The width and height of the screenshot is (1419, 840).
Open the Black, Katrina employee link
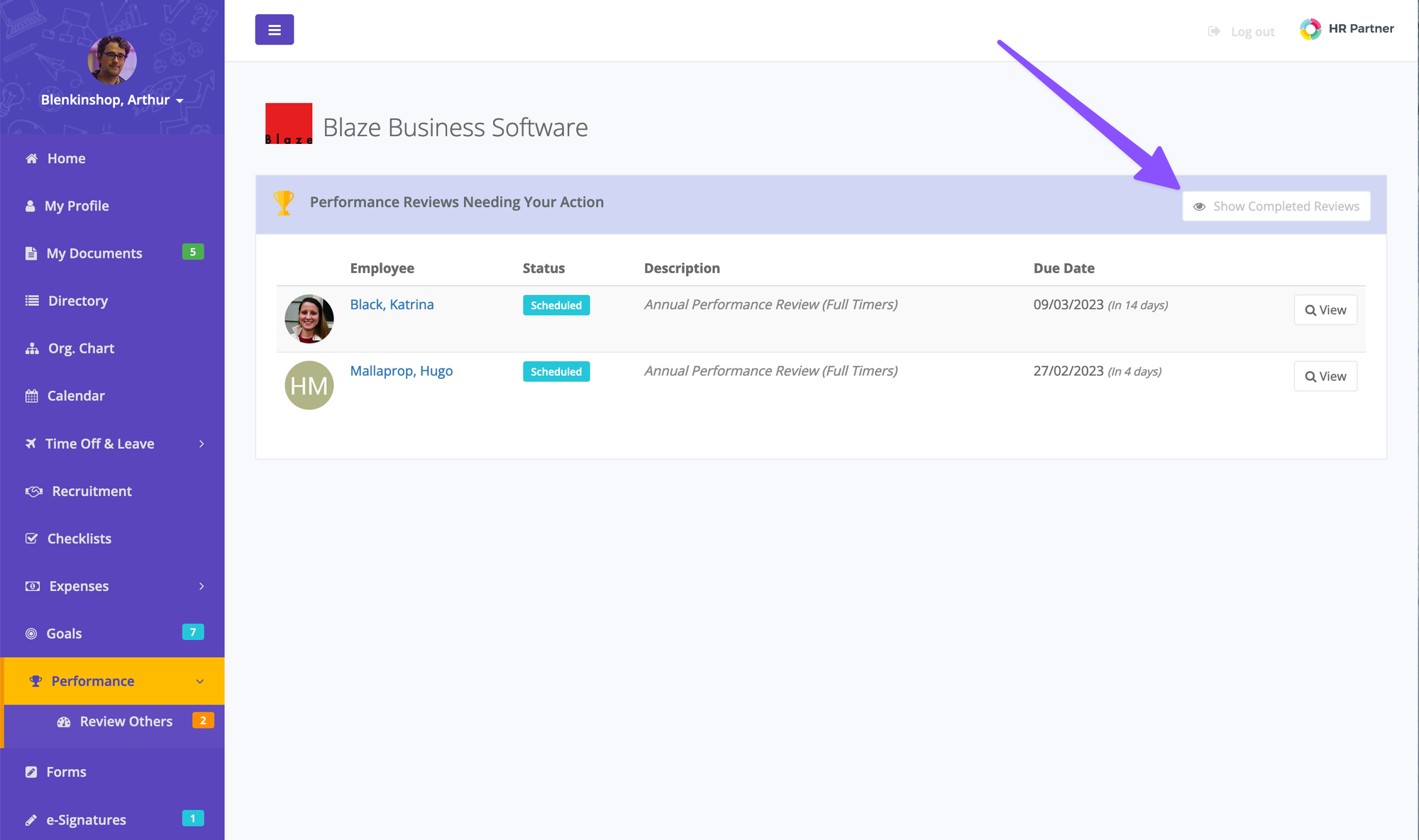point(392,305)
